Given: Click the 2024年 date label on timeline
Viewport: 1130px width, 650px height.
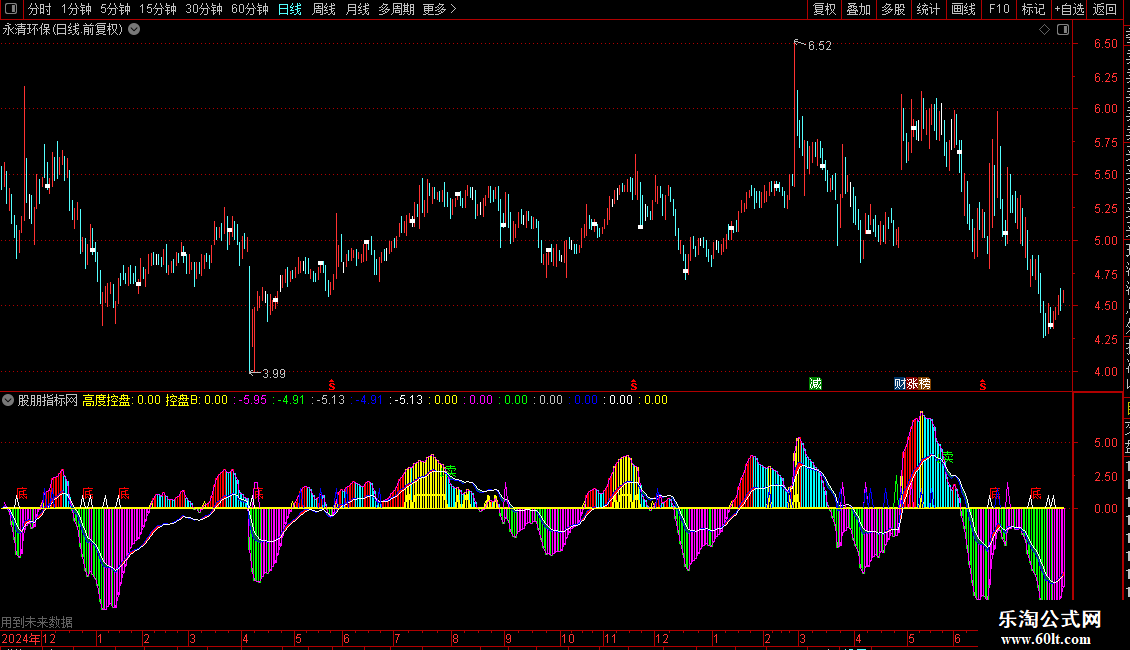Looking at the screenshot, I should click(21, 638).
